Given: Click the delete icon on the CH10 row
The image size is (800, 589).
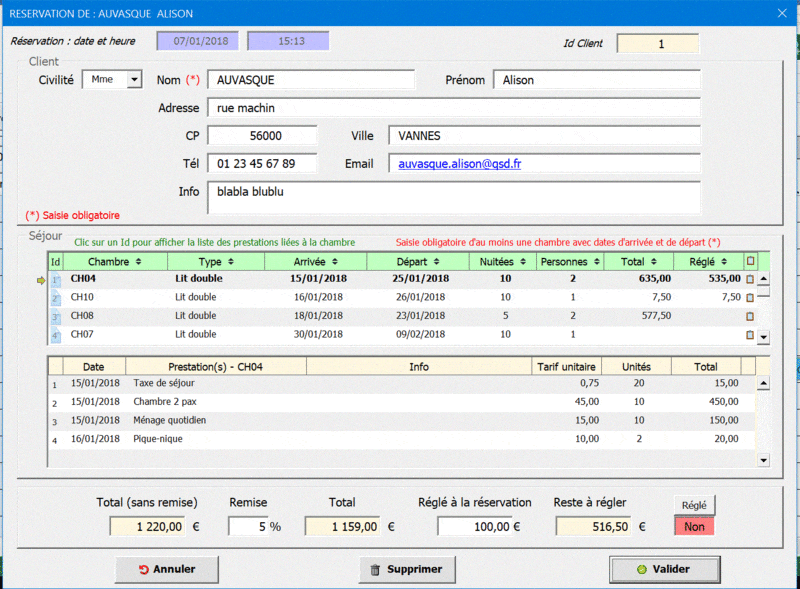Looking at the screenshot, I should [x=750, y=298].
